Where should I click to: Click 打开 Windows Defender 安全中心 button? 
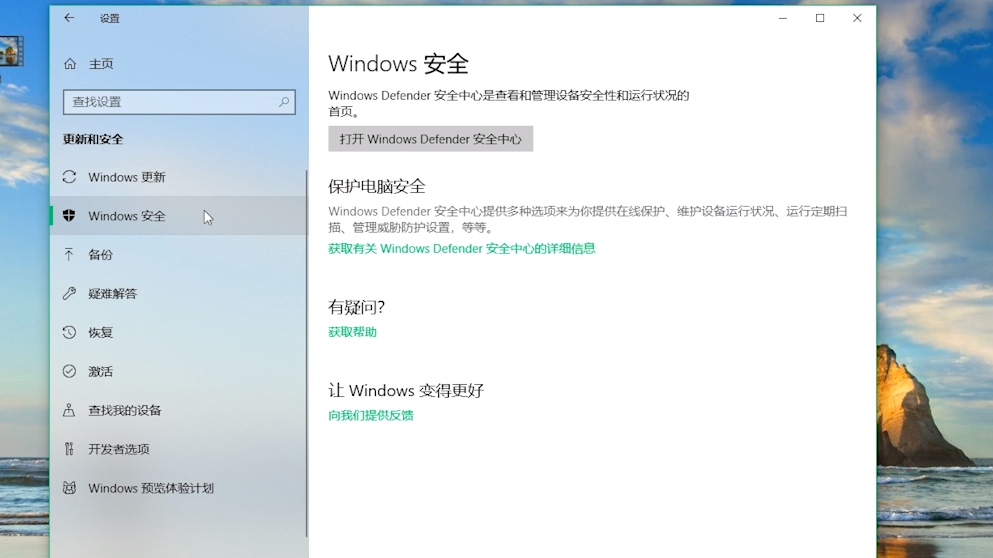(431, 139)
